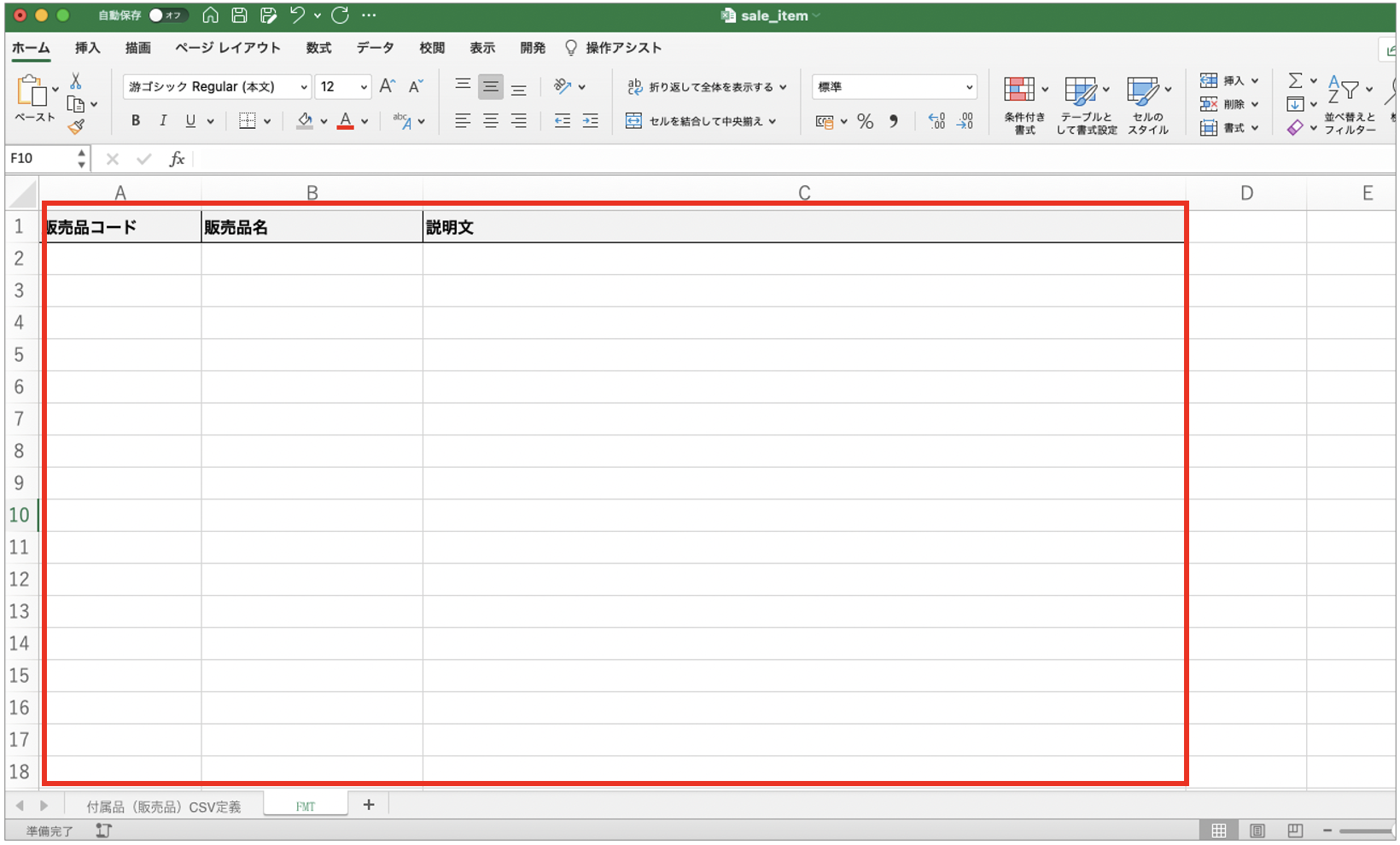
Task: Toggle the AutoSave switch
Action: coord(166,15)
